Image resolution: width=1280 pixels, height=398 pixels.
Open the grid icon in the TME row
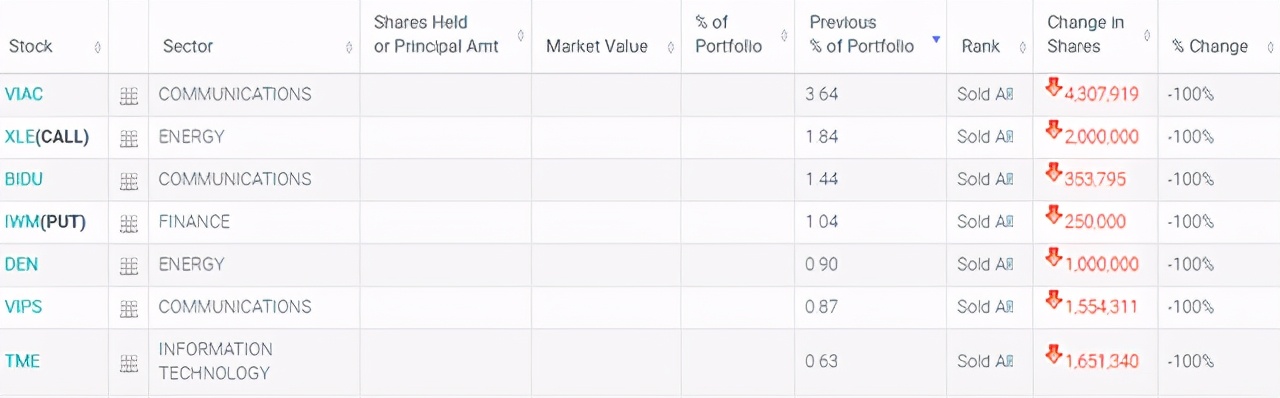128,363
